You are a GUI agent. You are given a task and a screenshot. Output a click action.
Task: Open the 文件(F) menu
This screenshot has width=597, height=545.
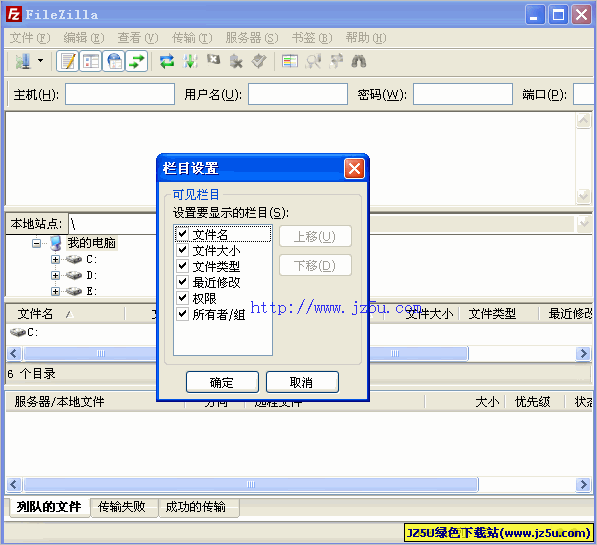pyautogui.click(x=30, y=38)
